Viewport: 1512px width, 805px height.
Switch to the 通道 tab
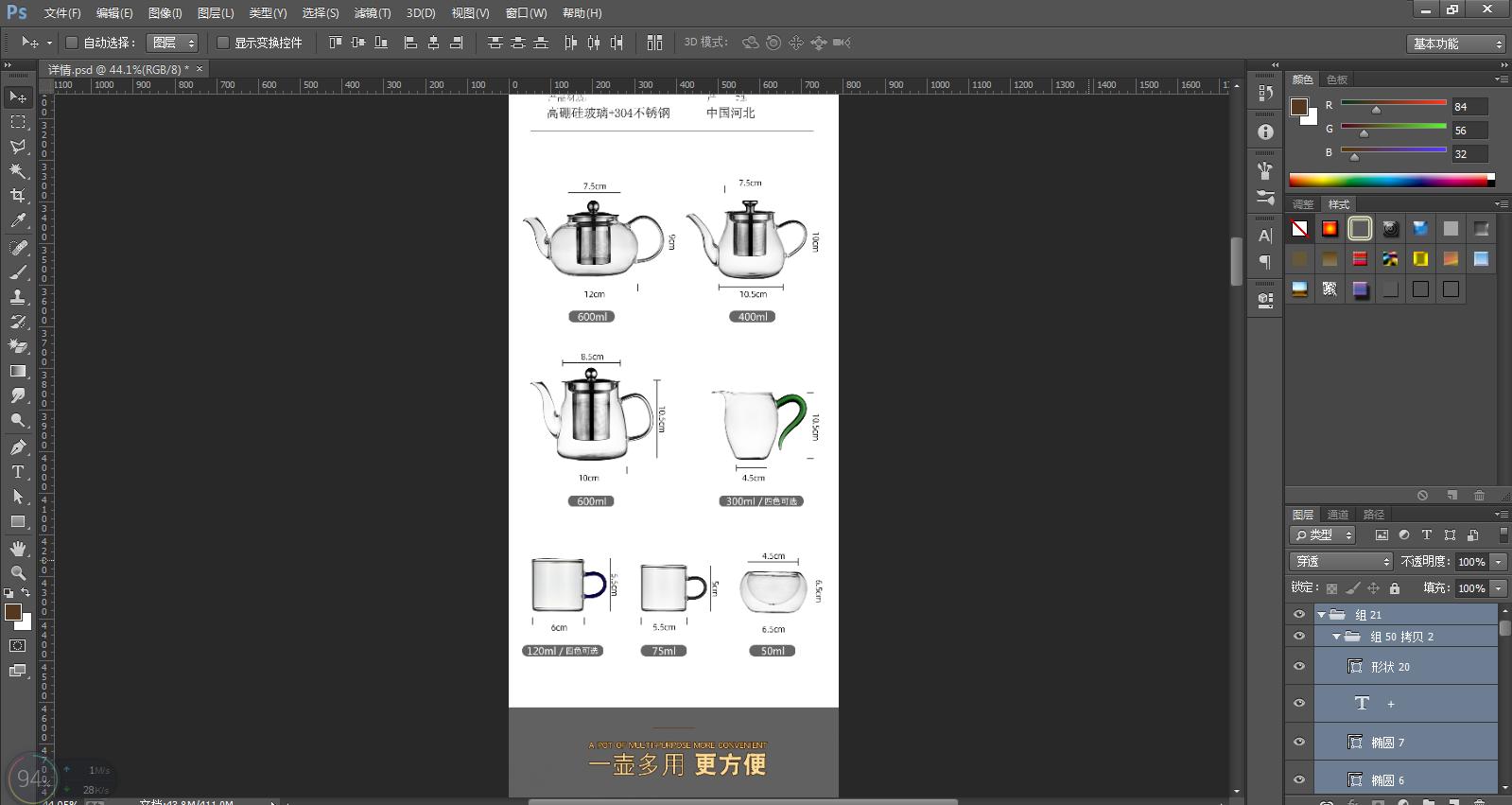1338,515
